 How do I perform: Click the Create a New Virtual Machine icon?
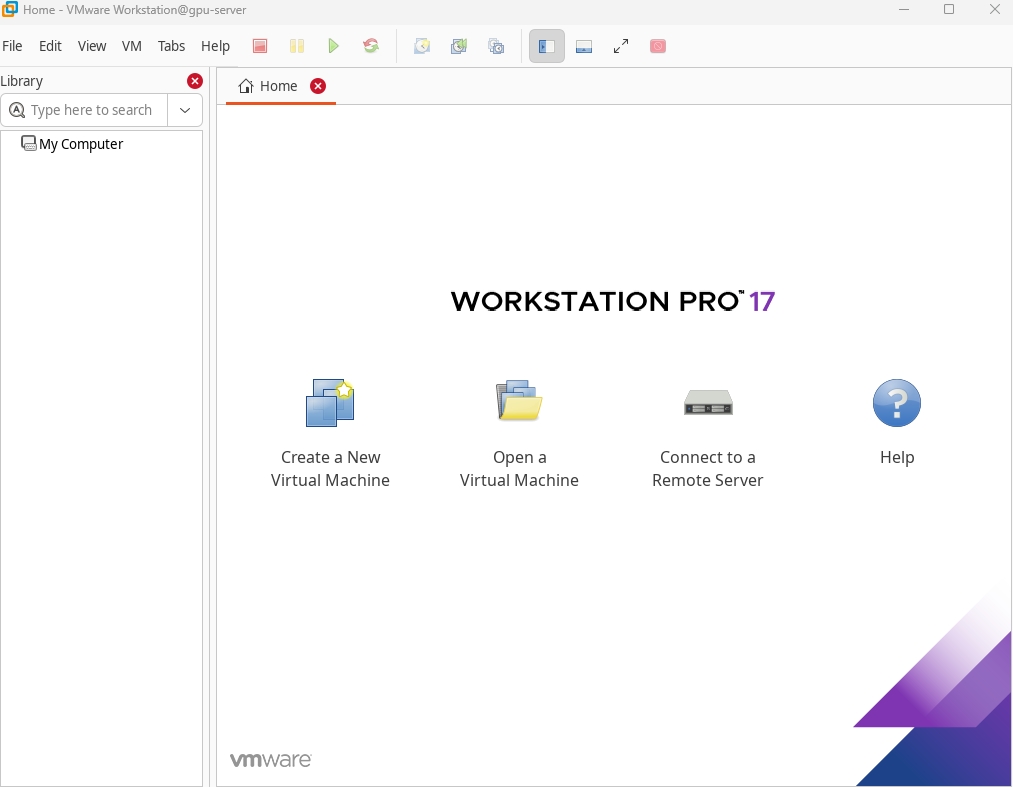pyautogui.click(x=330, y=402)
